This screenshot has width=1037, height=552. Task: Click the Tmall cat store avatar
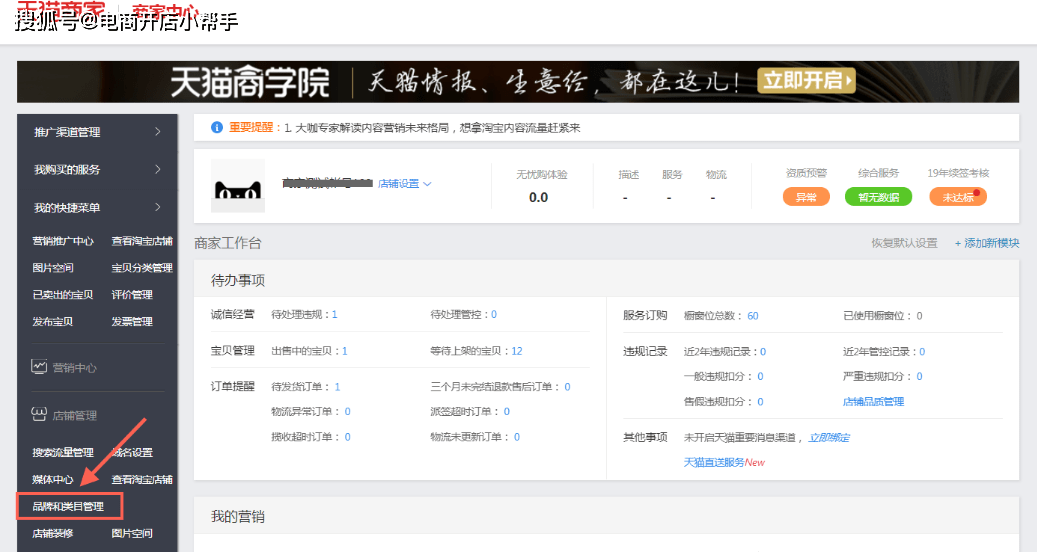(x=237, y=186)
